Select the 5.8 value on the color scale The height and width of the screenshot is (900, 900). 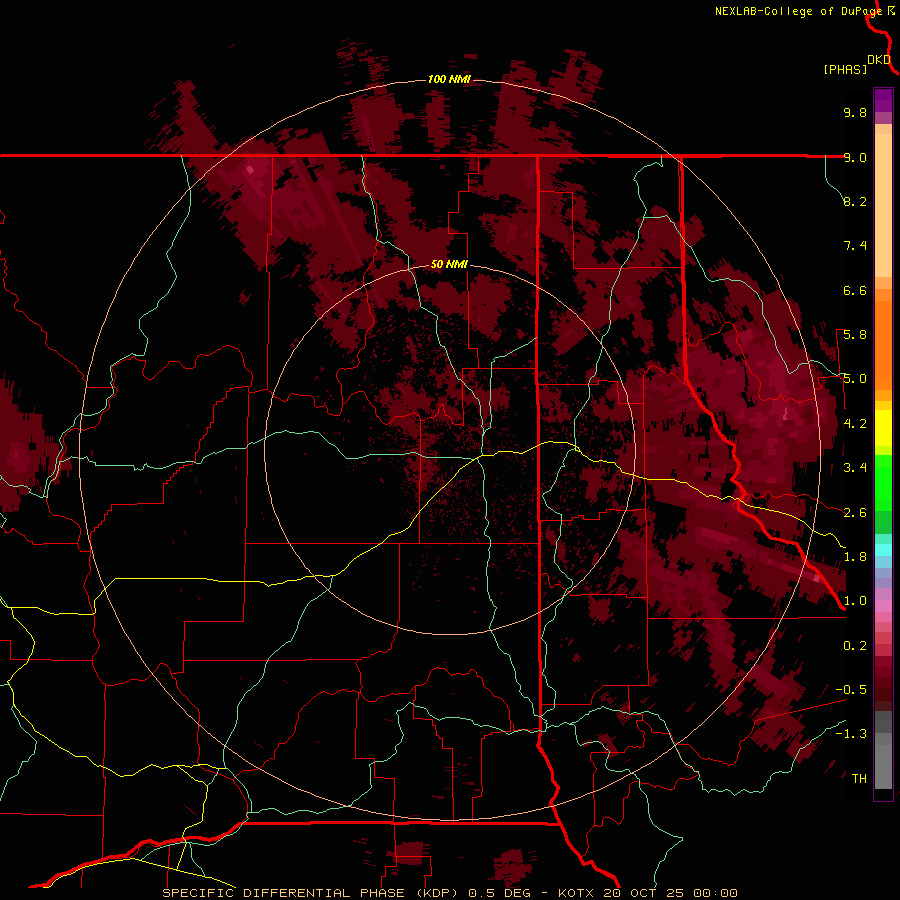[855, 335]
